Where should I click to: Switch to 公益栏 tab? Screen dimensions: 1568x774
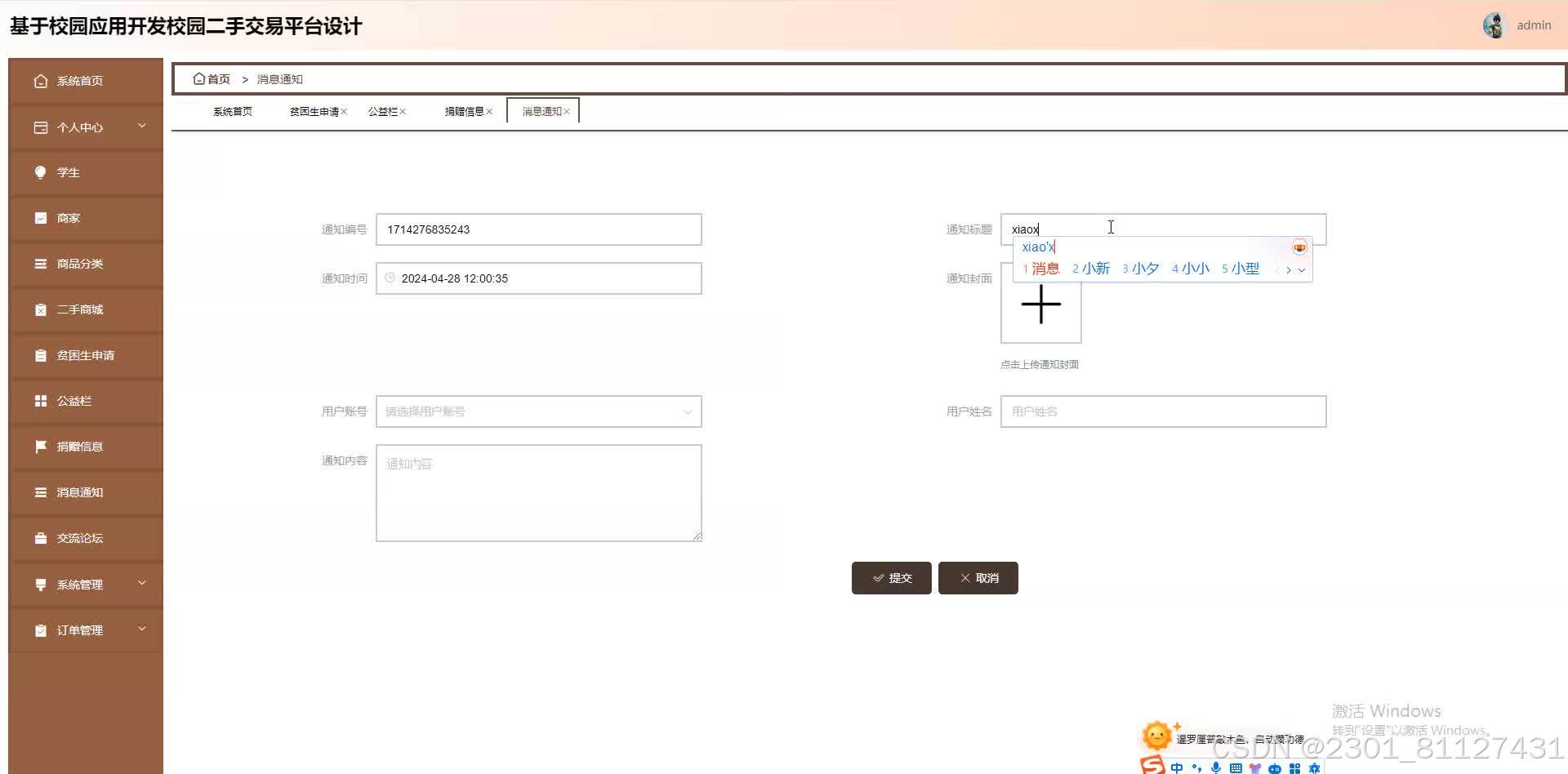tap(382, 111)
